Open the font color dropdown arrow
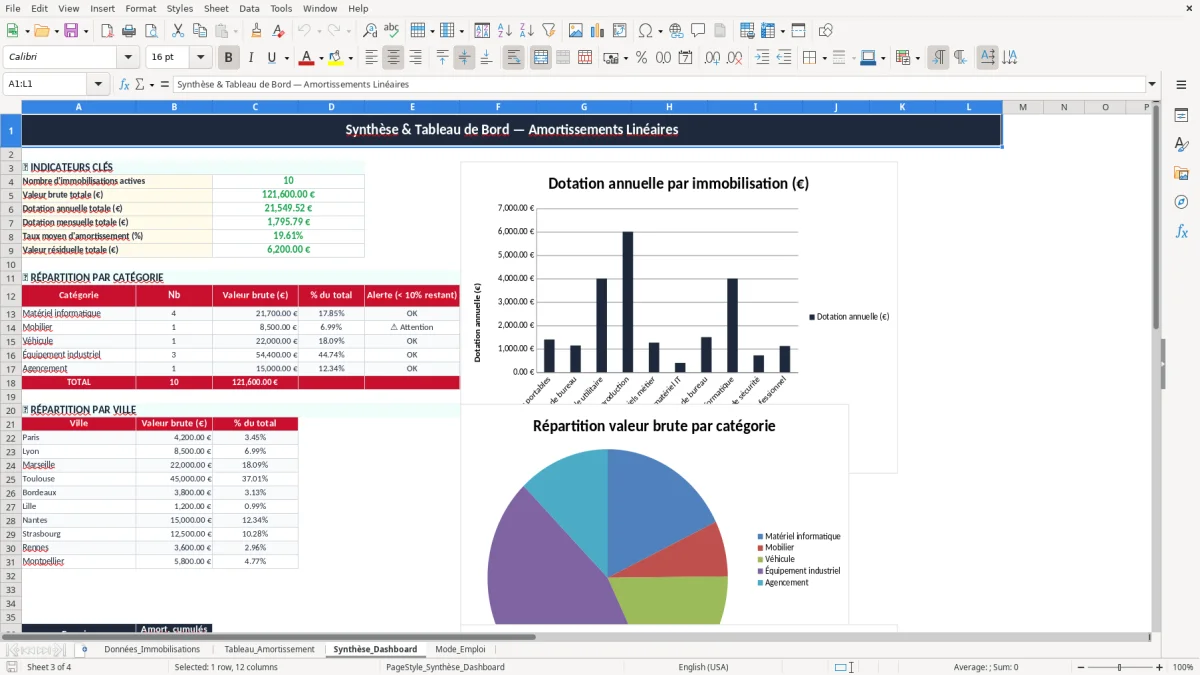The image size is (1200, 675). coord(321,58)
